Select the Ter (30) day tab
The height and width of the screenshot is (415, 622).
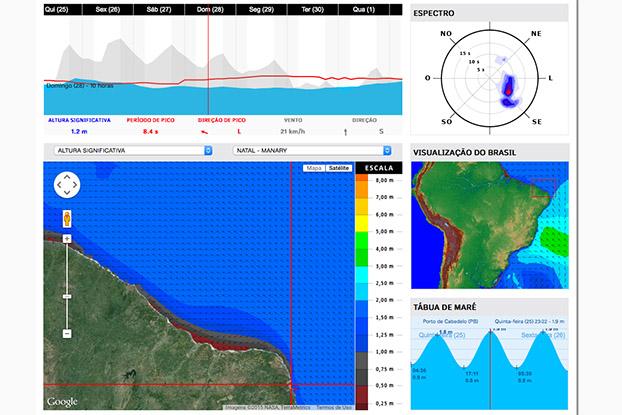click(312, 10)
